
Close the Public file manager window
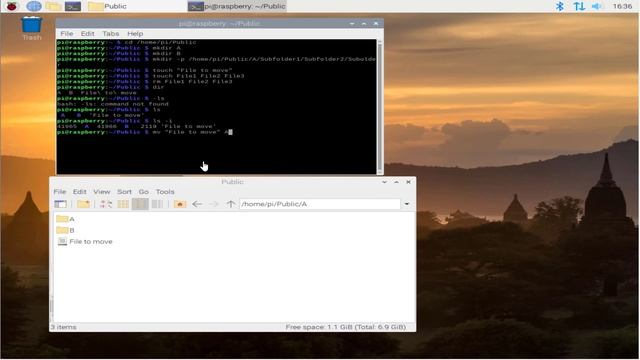pyautogui.click(x=408, y=182)
